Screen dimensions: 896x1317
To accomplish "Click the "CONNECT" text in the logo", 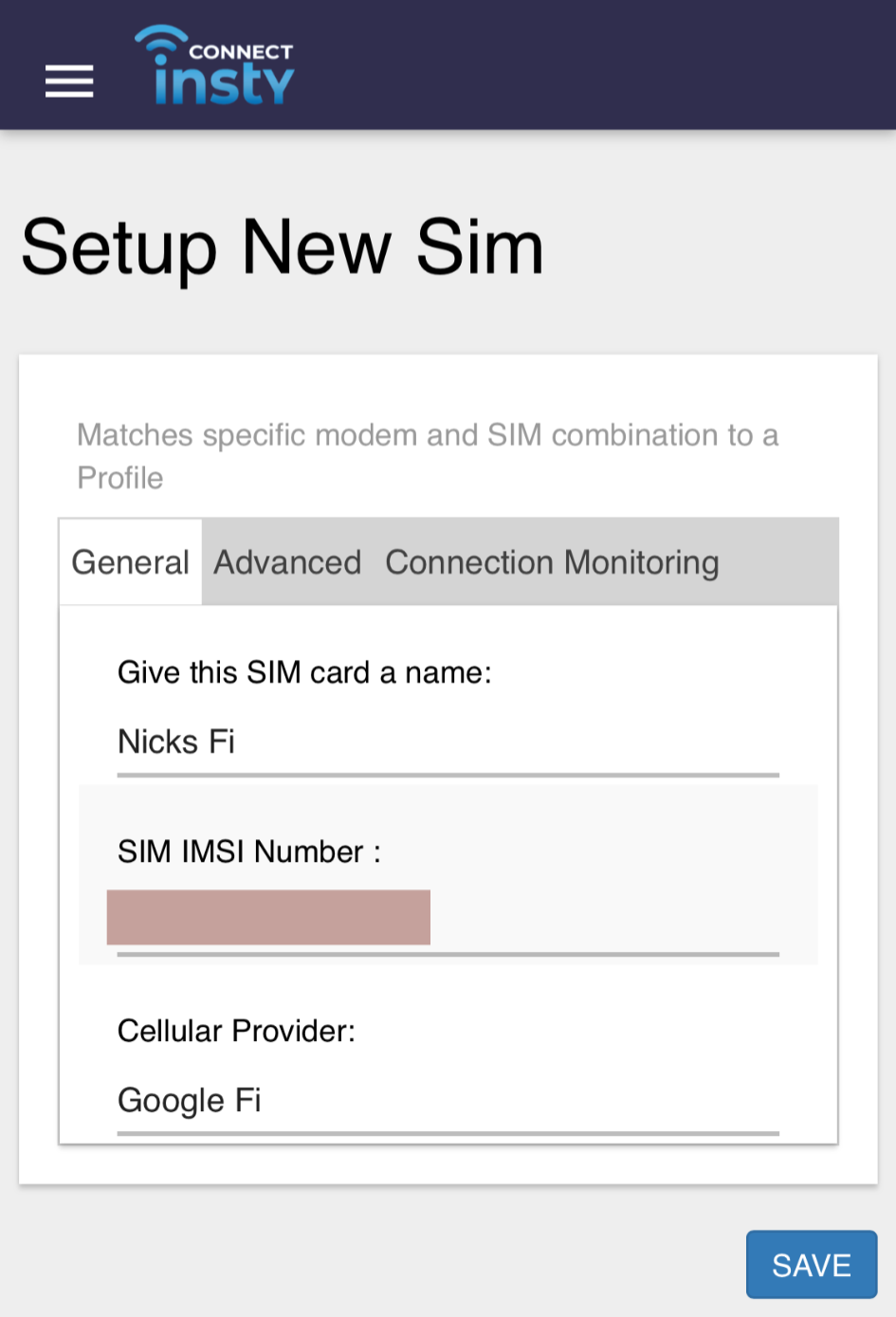I will pos(241,52).
